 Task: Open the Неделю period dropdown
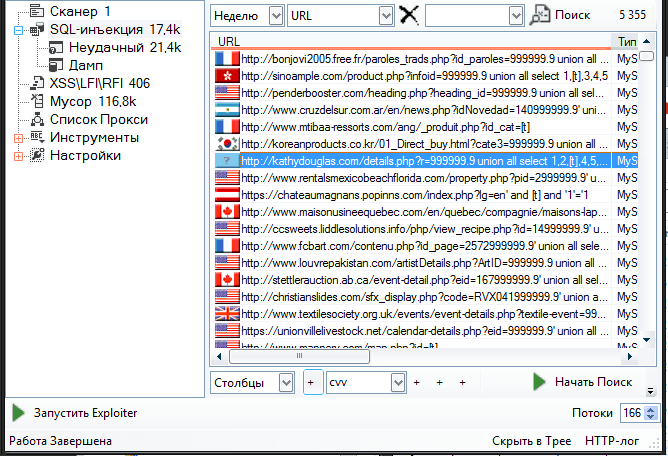pos(276,16)
